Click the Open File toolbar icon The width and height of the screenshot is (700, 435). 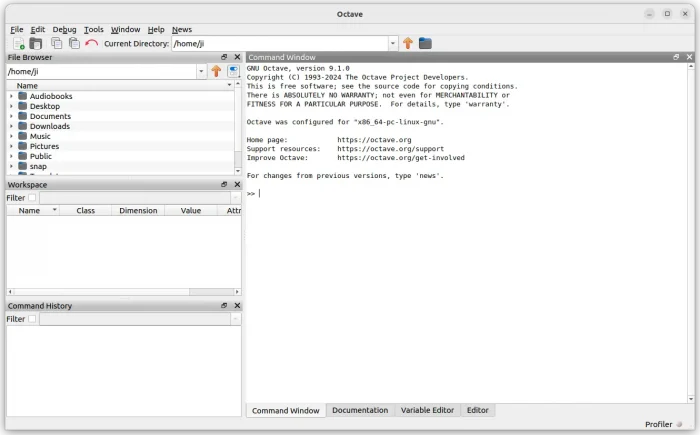pyautogui.click(x=36, y=43)
